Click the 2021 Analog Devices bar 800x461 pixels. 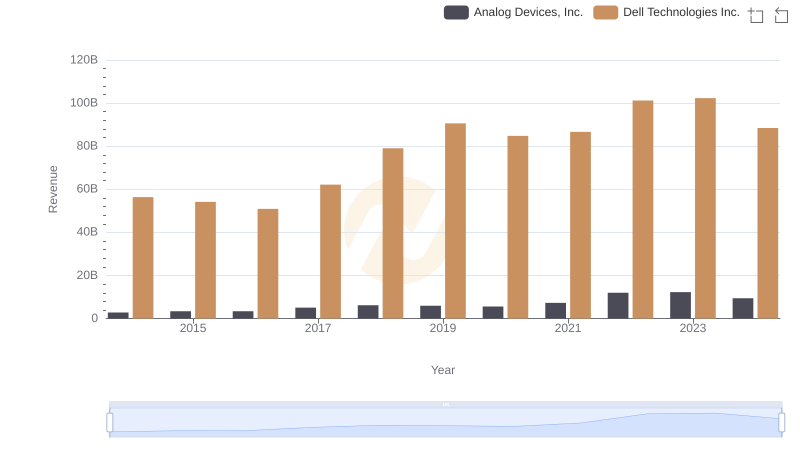555,311
